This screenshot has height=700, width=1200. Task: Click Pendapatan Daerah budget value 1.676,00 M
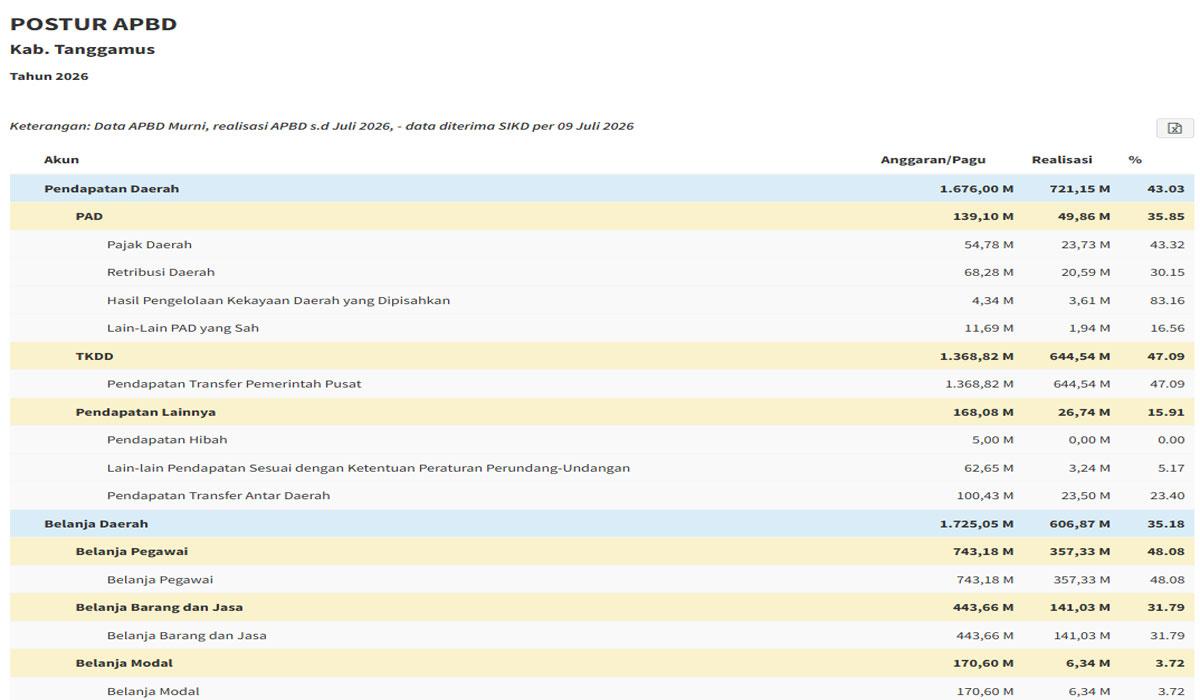coord(976,189)
